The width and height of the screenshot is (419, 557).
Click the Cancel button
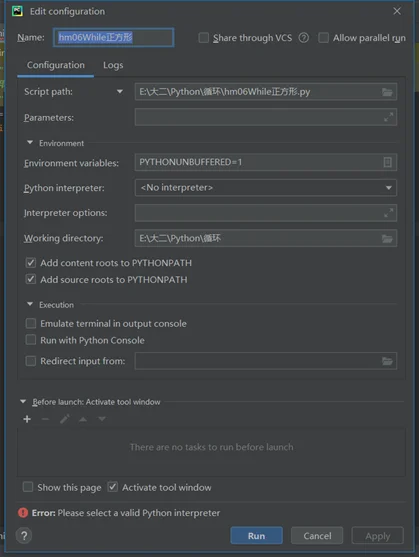click(317, 536)
